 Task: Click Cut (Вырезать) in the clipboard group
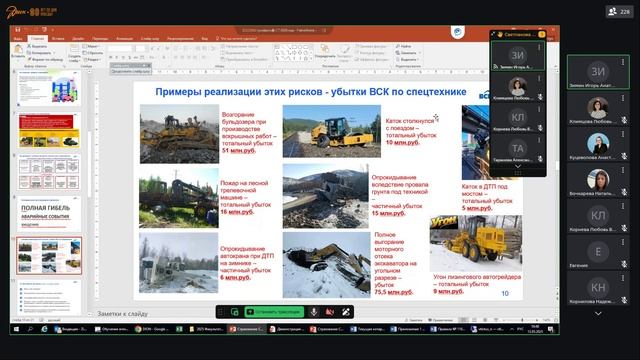click(37, 46)
